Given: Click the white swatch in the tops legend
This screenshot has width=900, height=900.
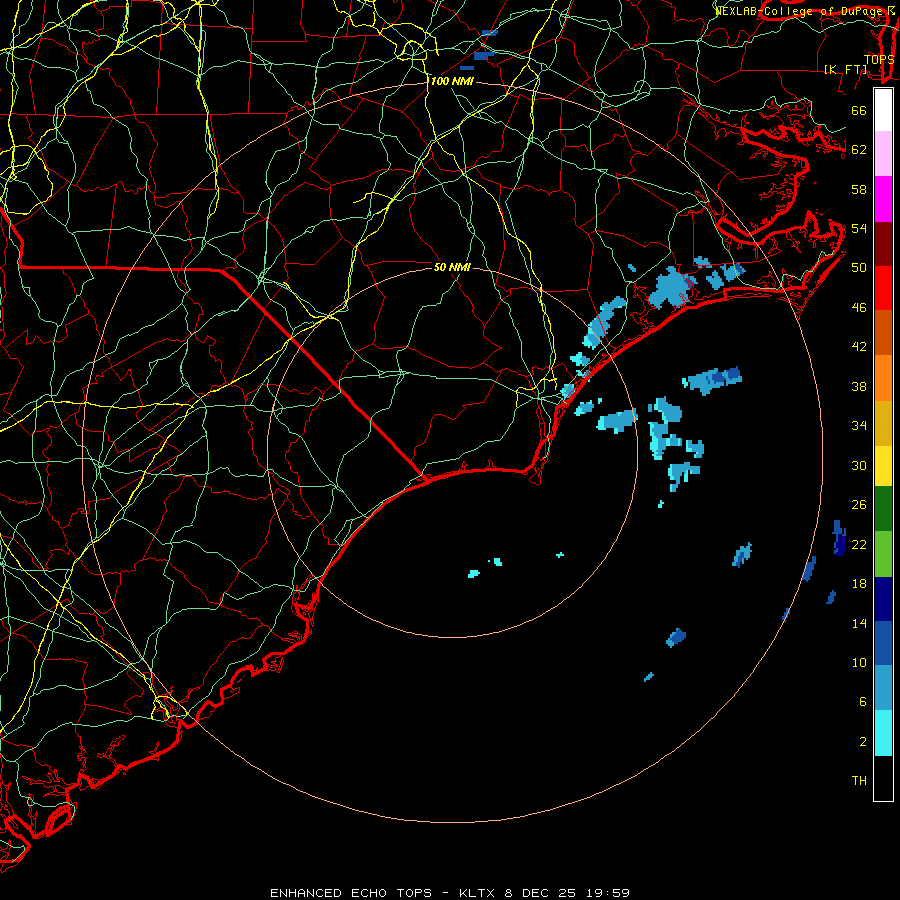Looking at the screenshot, I should [x=883, y=110].
